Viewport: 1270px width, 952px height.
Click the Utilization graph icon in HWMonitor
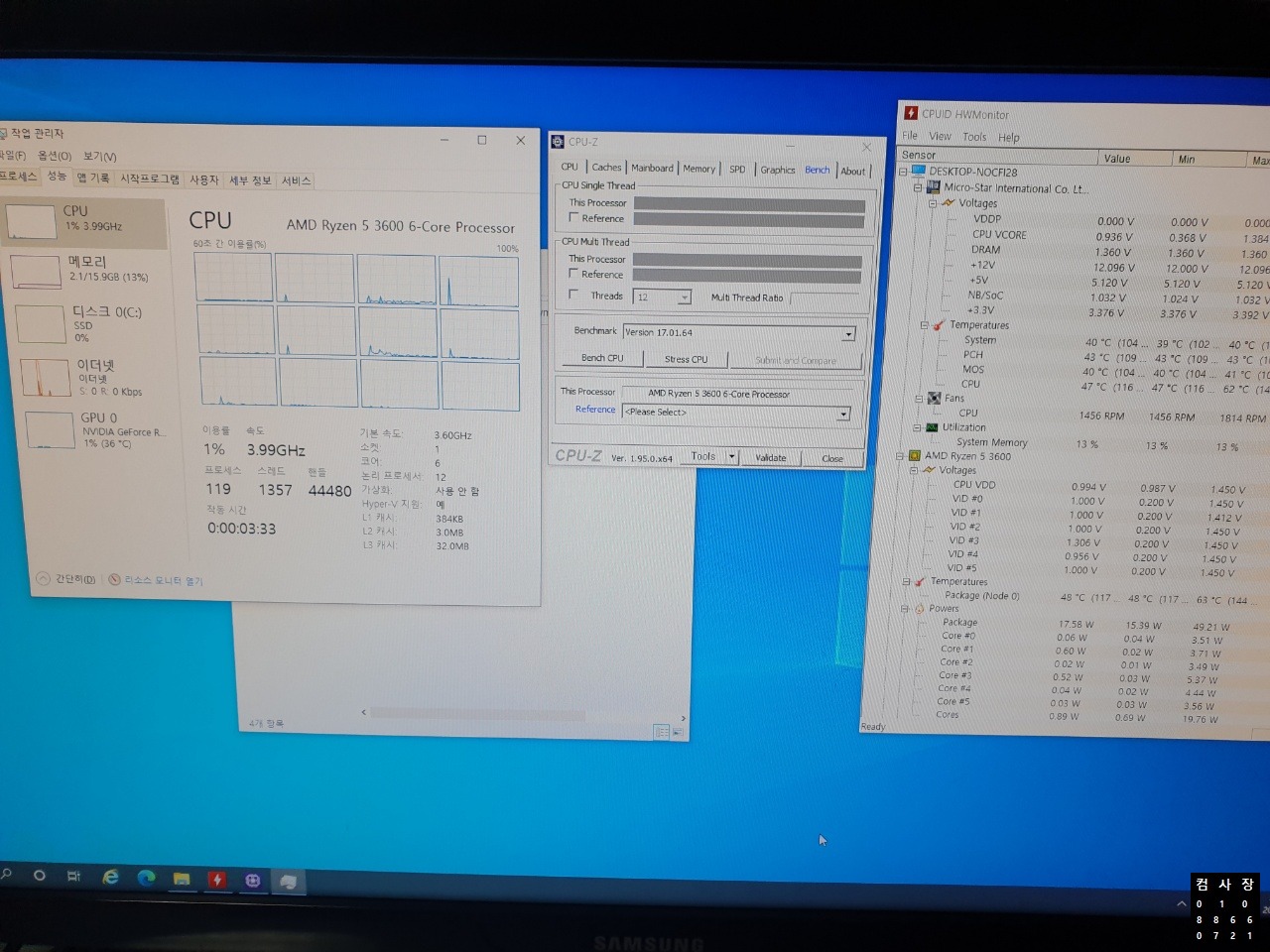coord(931,427)
